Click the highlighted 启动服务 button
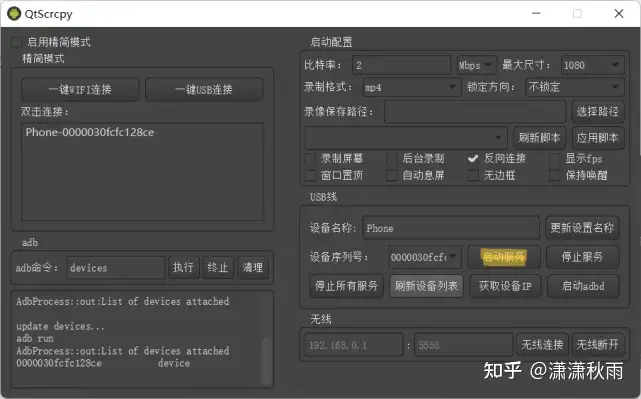The width and height of the screenshot is (641, 399). (504, 257)
